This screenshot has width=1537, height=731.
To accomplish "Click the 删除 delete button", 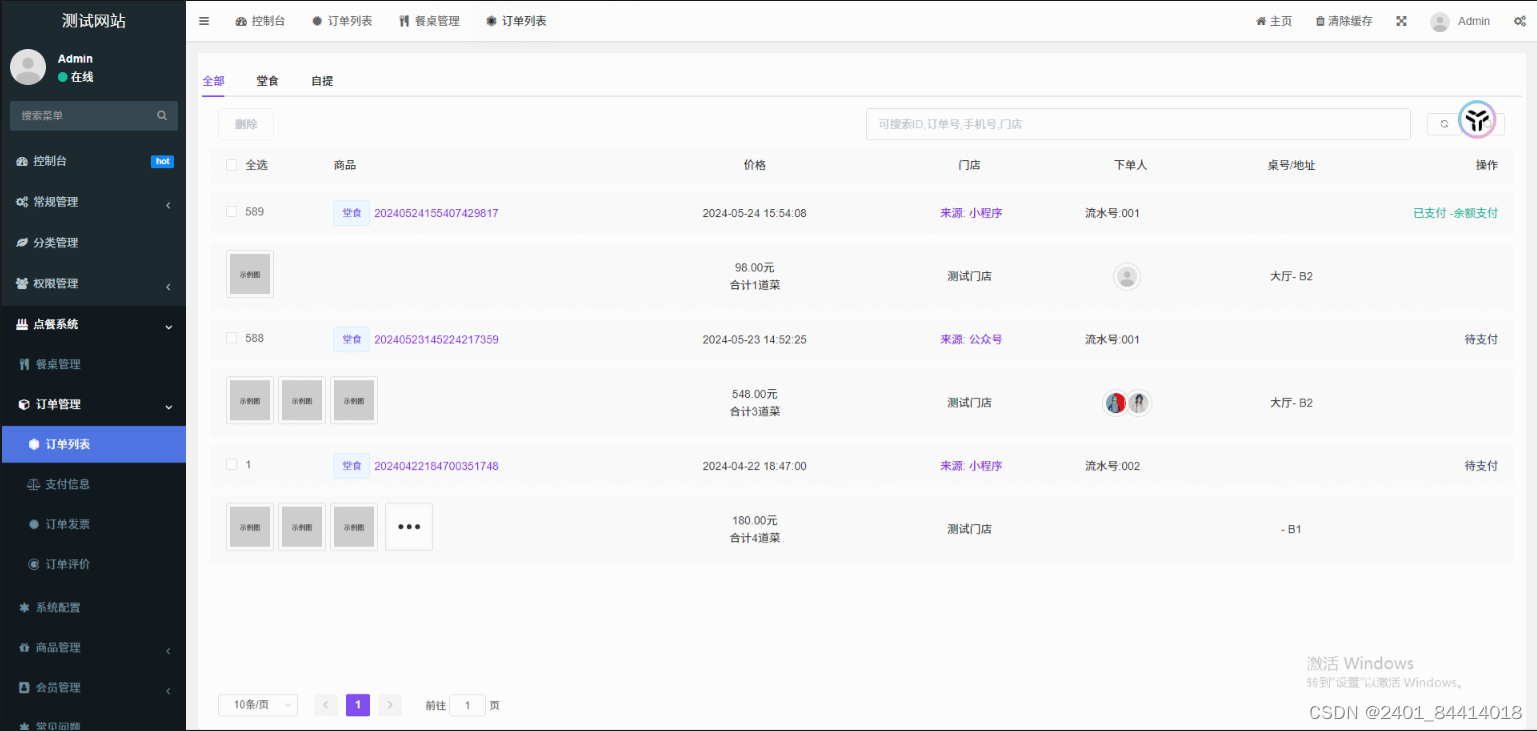I will pyautogui.click(x=246, y=124).
